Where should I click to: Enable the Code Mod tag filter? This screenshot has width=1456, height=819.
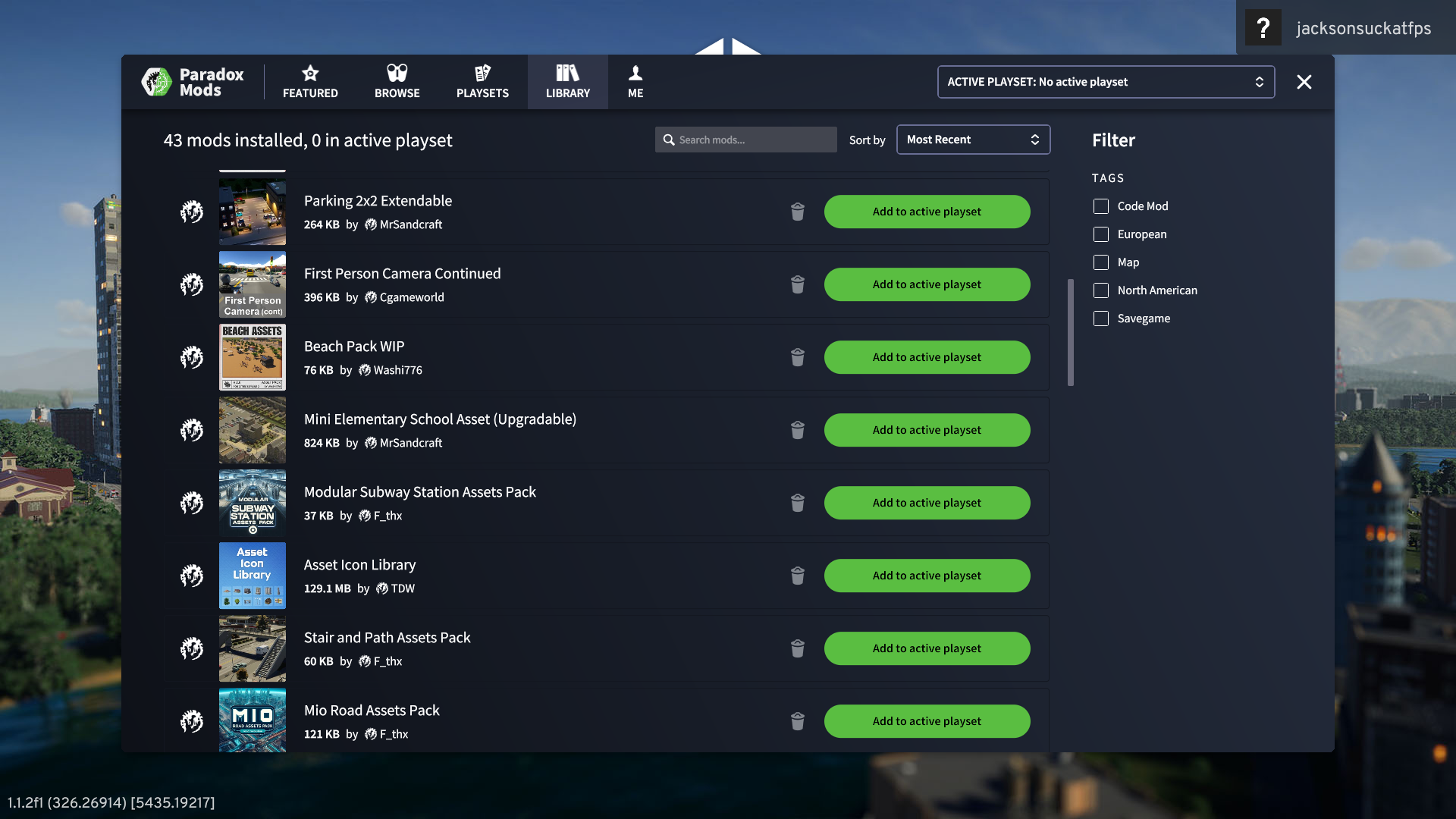coord(1101,206)
